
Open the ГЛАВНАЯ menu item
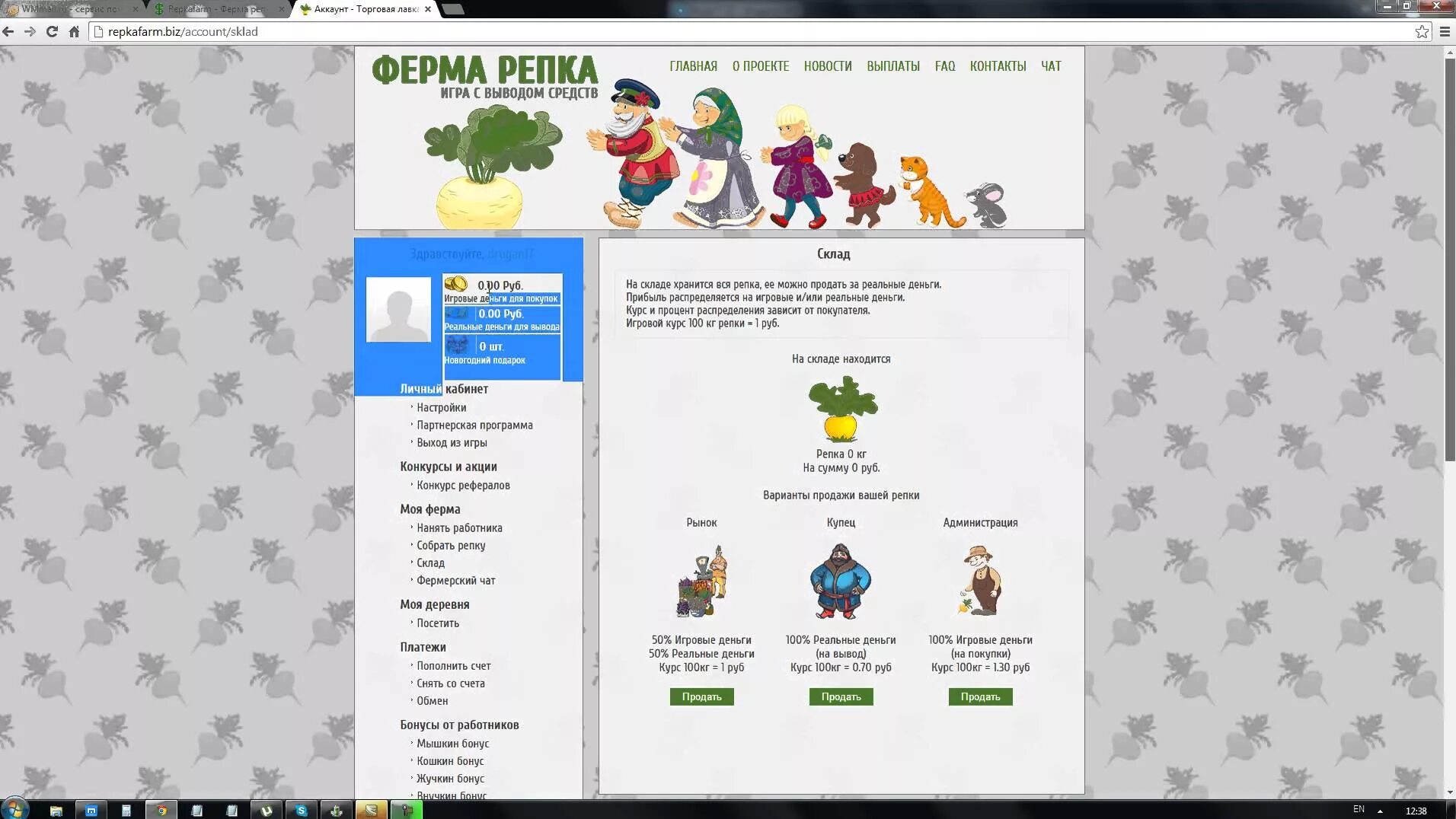[x=693, y=66]
